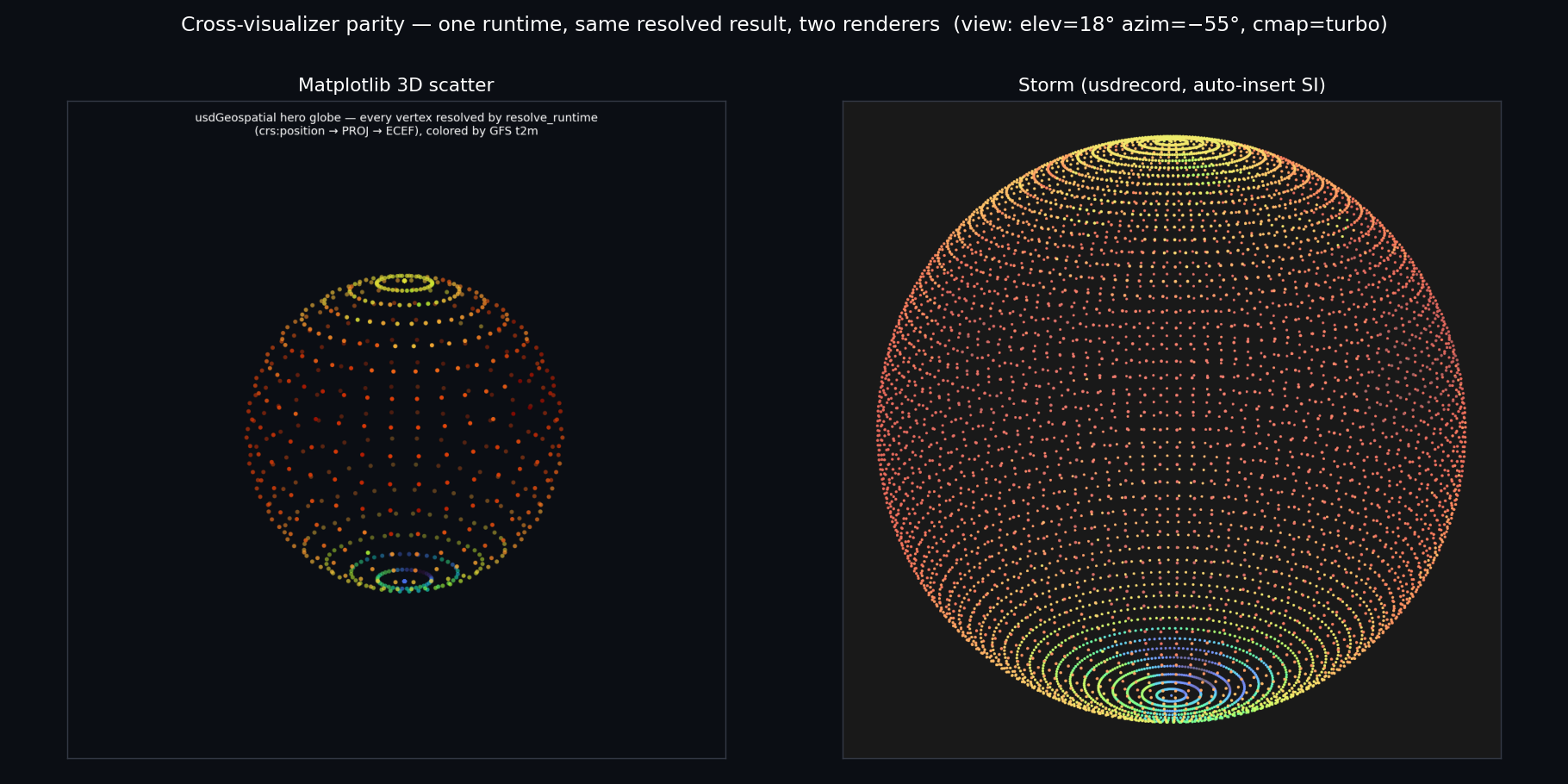Viewport: 1568px width, 784px height.
Task: Click the Storm rendered globe image
Action: point(1172,430)
